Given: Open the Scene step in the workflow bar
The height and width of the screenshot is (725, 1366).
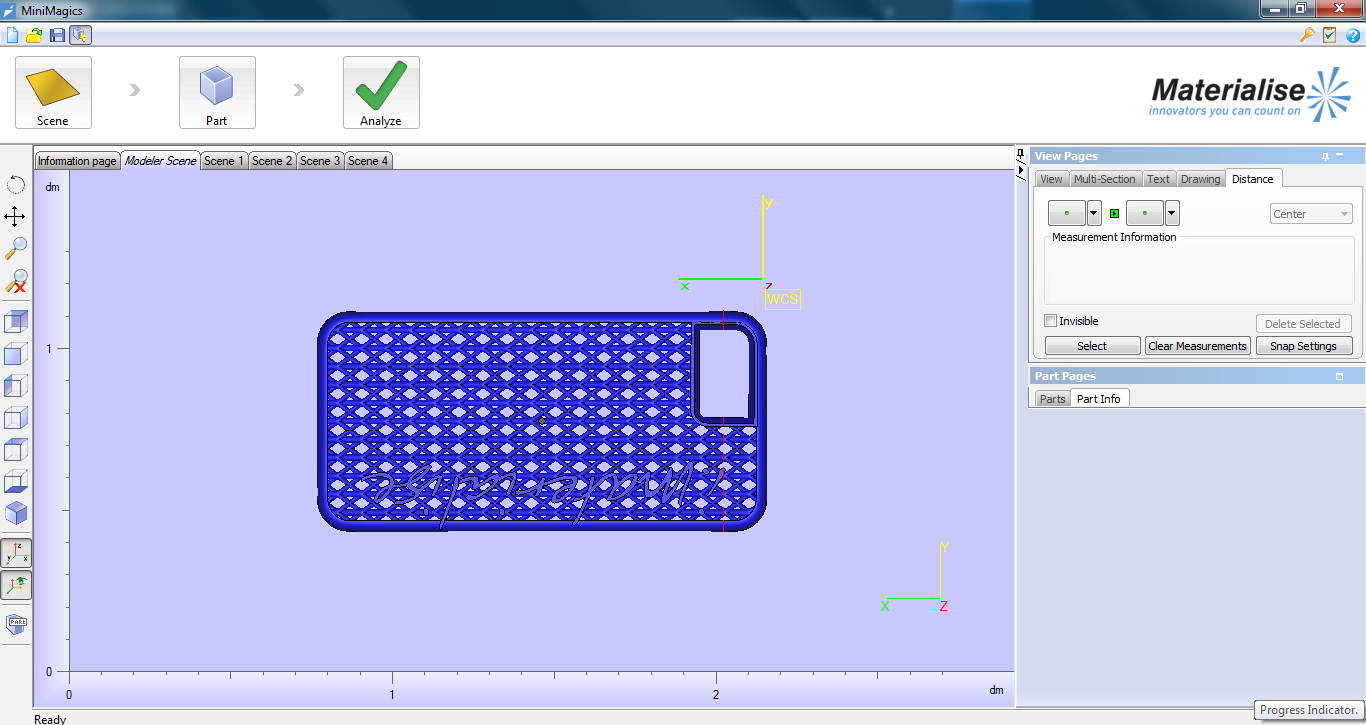Looking at the screenshot, I should point(53,92).
